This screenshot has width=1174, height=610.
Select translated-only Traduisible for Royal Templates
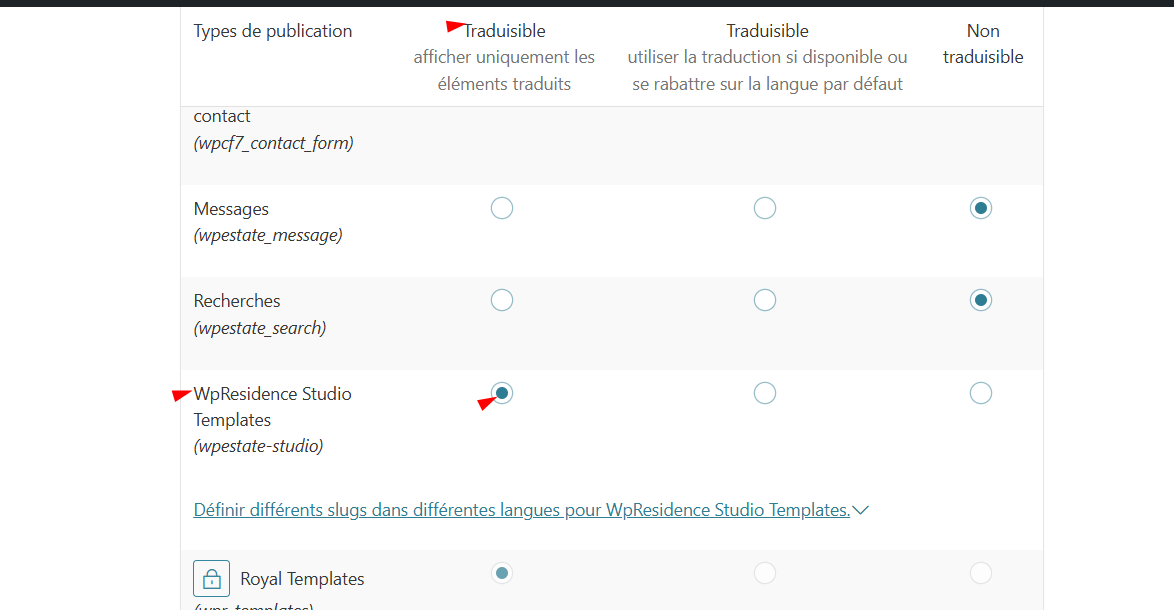(x=502, y=573)
